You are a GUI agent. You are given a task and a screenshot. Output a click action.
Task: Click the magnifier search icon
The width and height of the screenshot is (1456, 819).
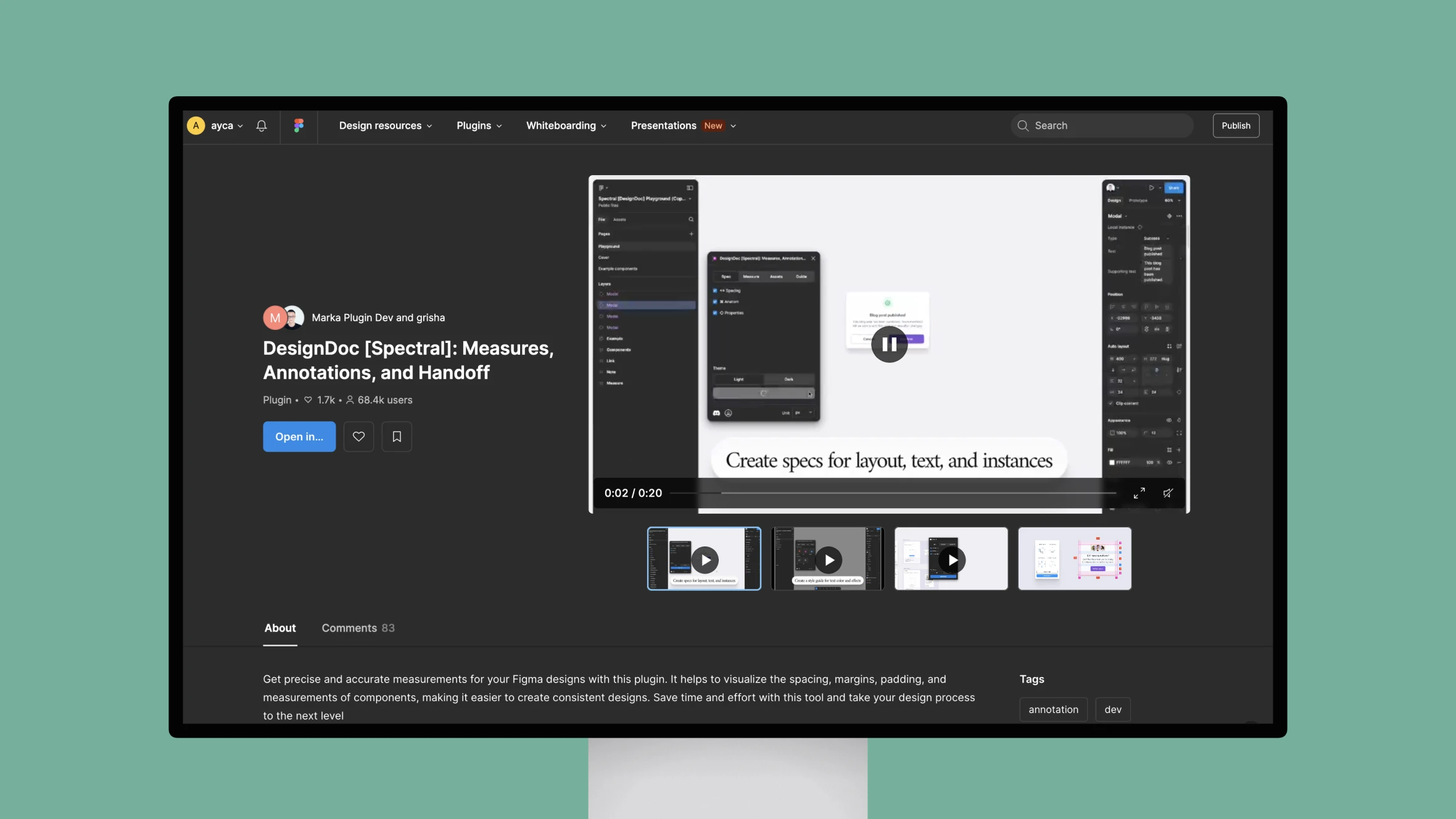point(1023,126)
